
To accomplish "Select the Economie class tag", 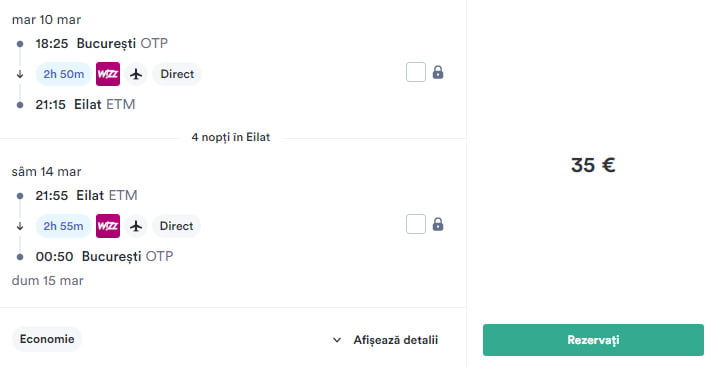I will [47, 339].
